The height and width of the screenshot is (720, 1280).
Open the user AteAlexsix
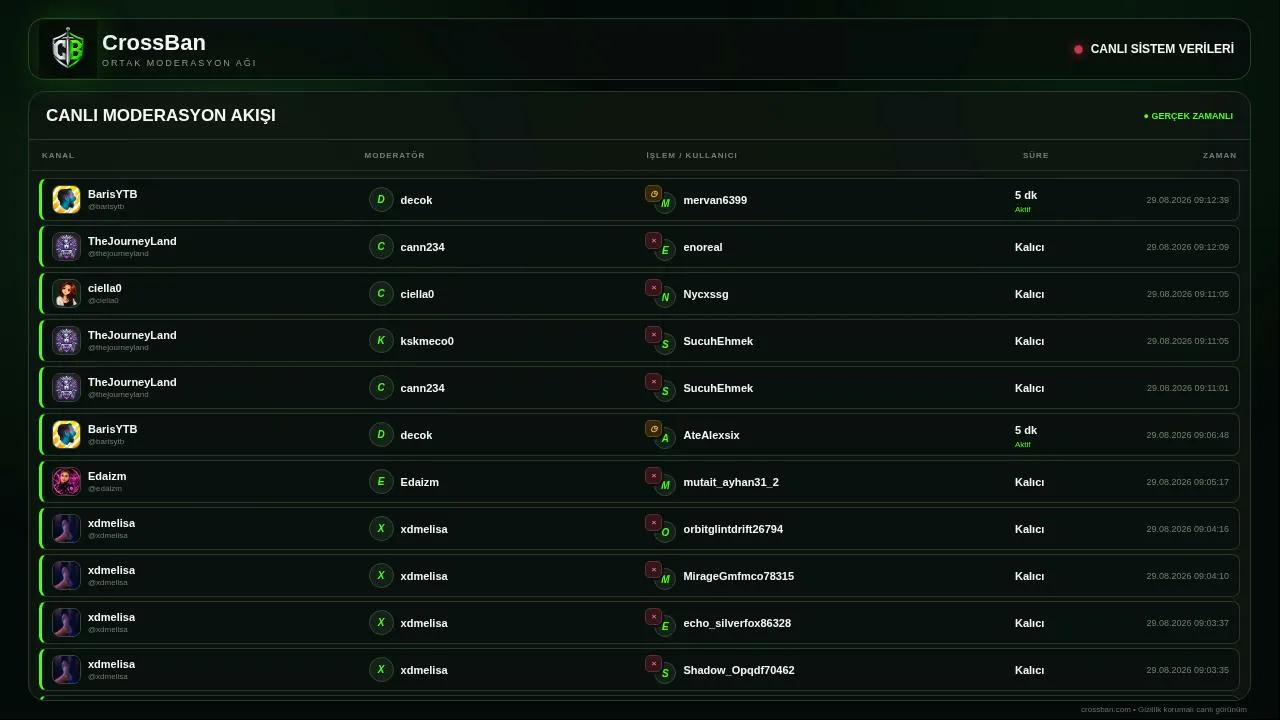click(x=711, y=435)
